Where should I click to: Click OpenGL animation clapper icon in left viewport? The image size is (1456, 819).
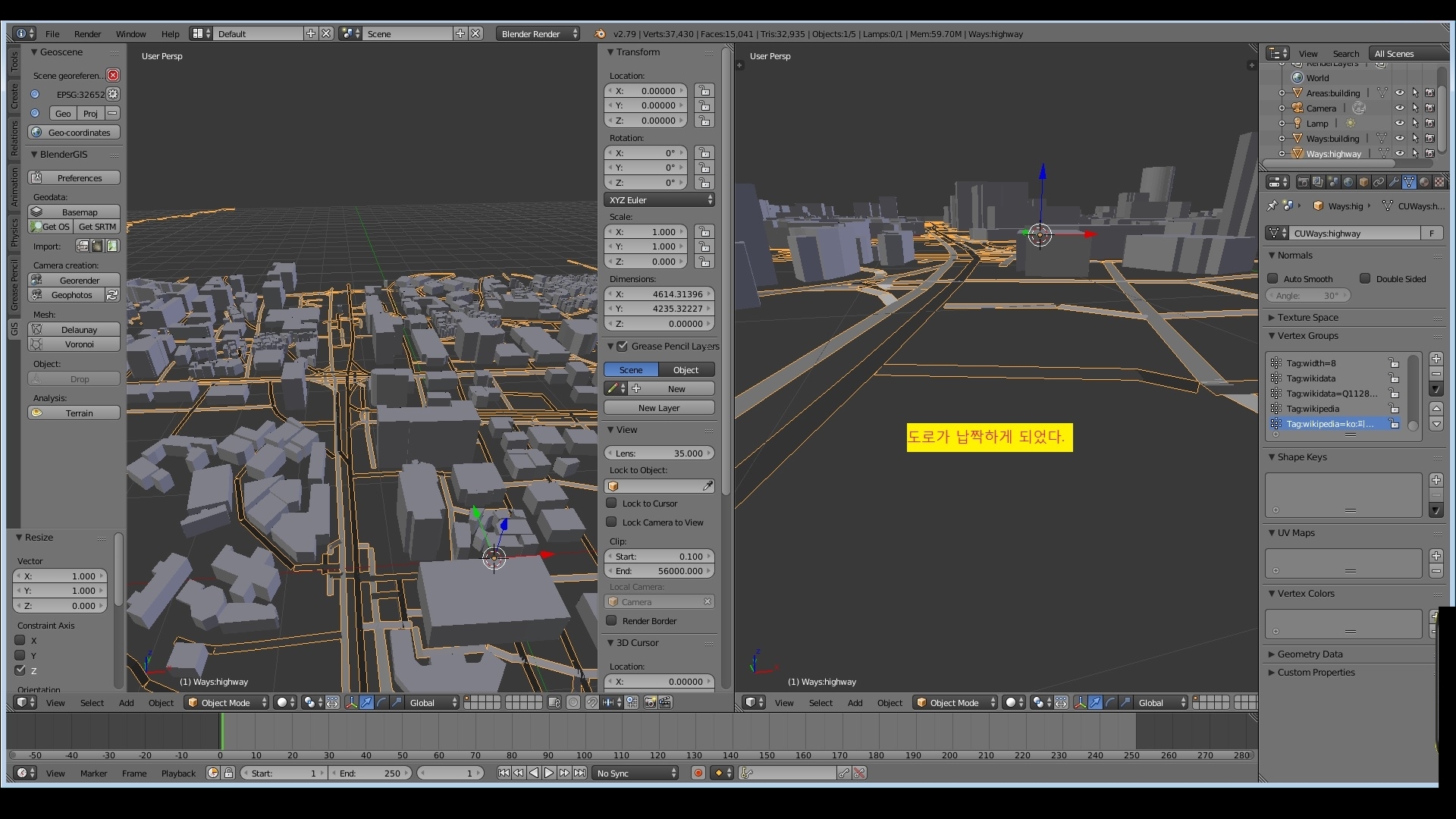pyautogui.click(x=665, y=703)
